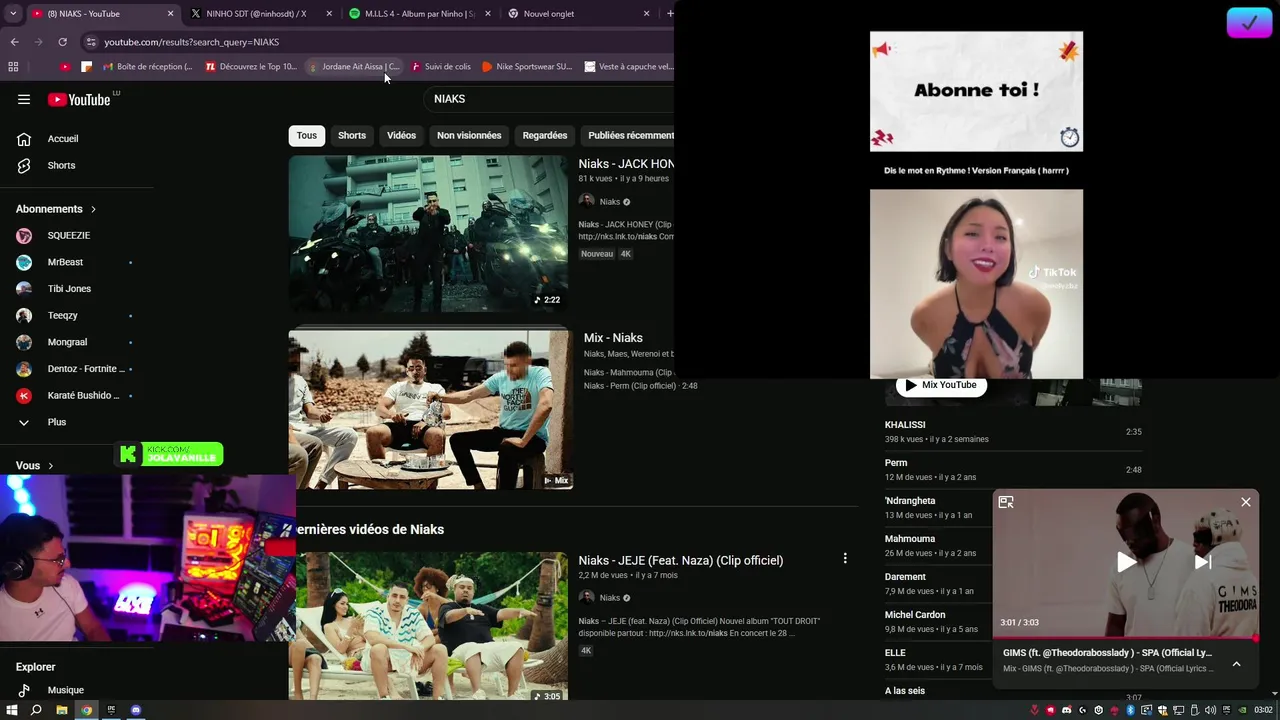This screenshot has height=720, width=1280.
Task: Add a new tab with plus button
Action: pyautogui.click(x=669, y=14)
